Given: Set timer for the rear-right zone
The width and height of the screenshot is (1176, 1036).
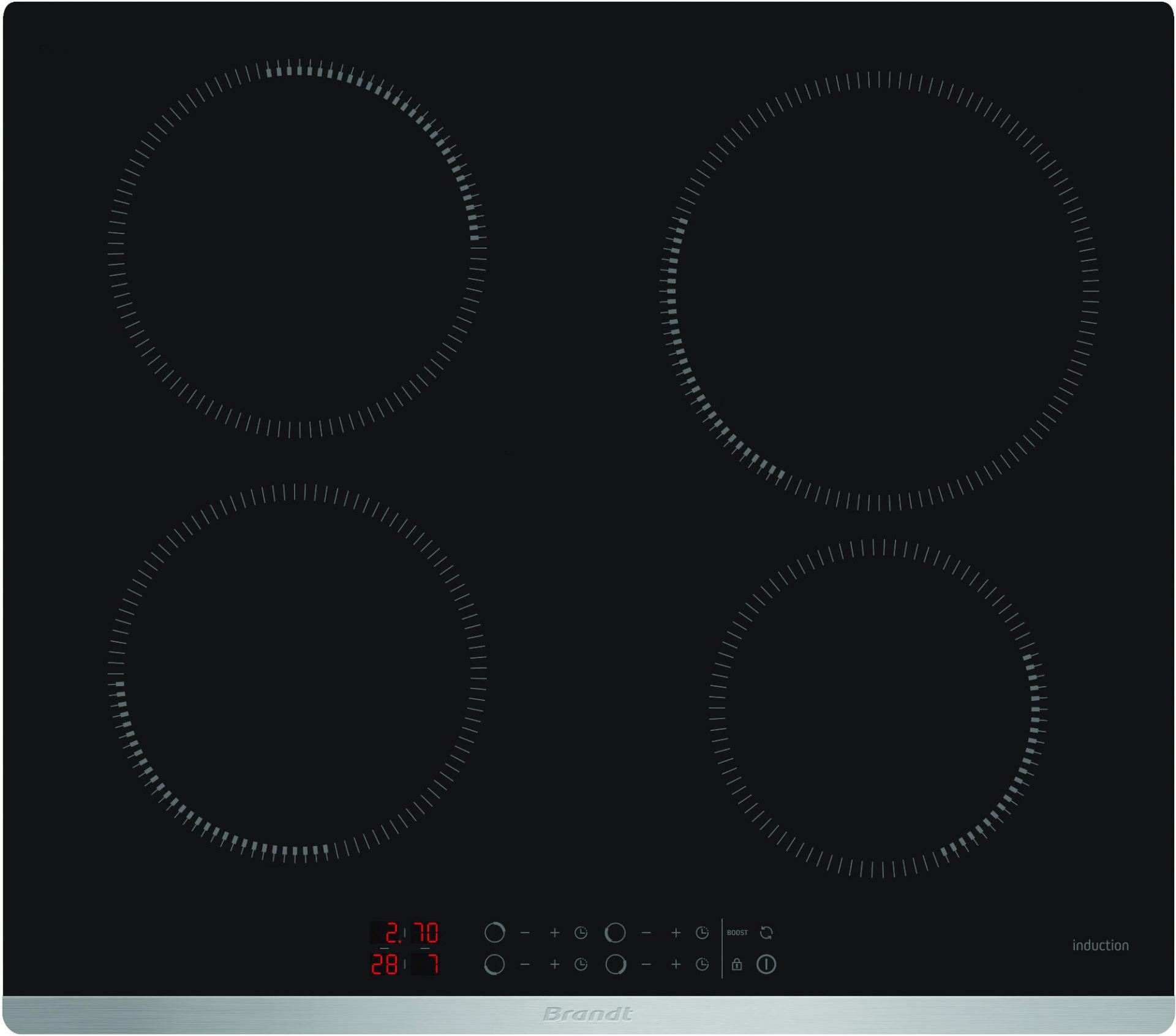Looking at the screenshot, I should [702, 932].
